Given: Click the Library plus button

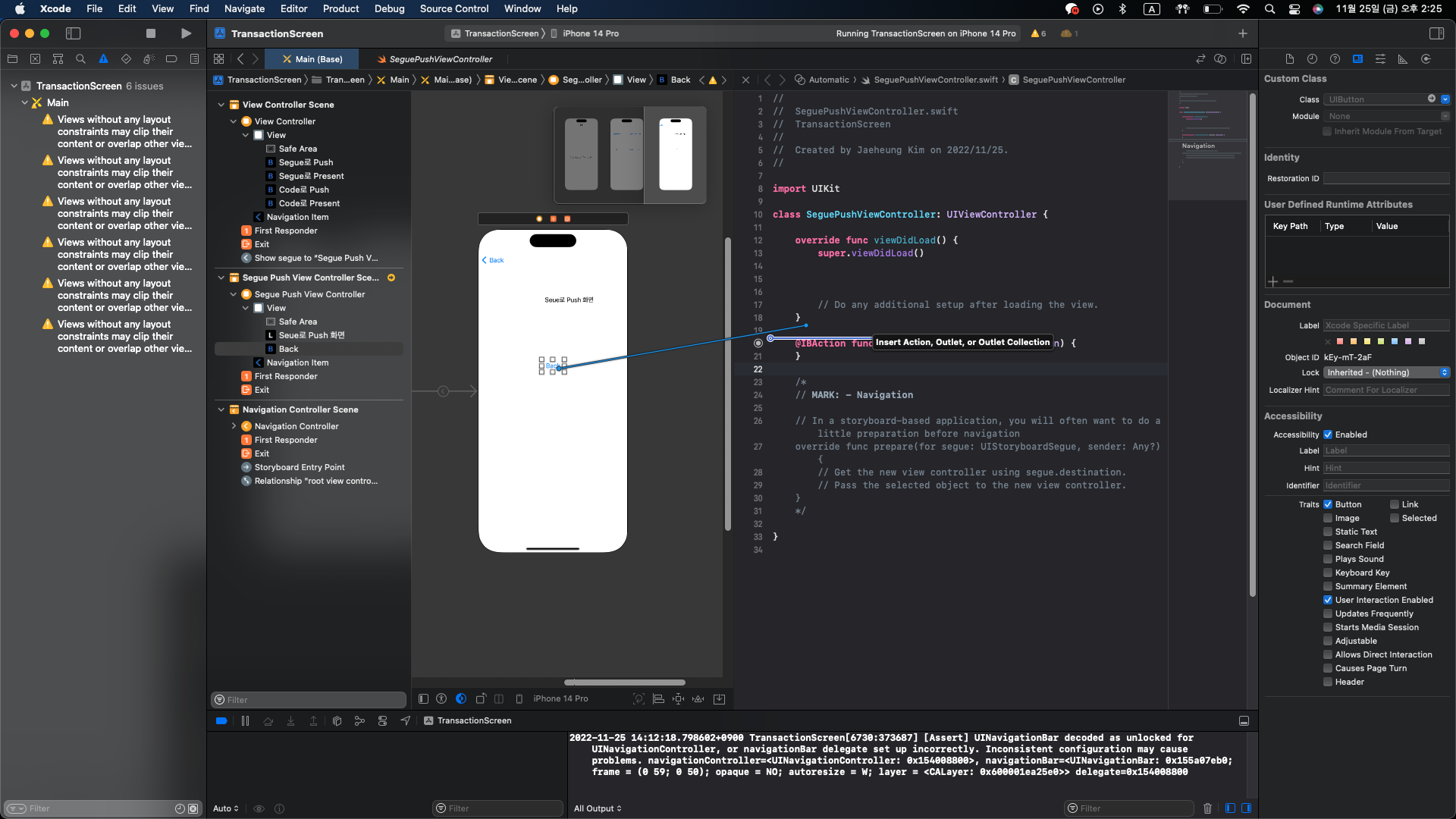Looking at the screenshot, I should click(1242, 33).
